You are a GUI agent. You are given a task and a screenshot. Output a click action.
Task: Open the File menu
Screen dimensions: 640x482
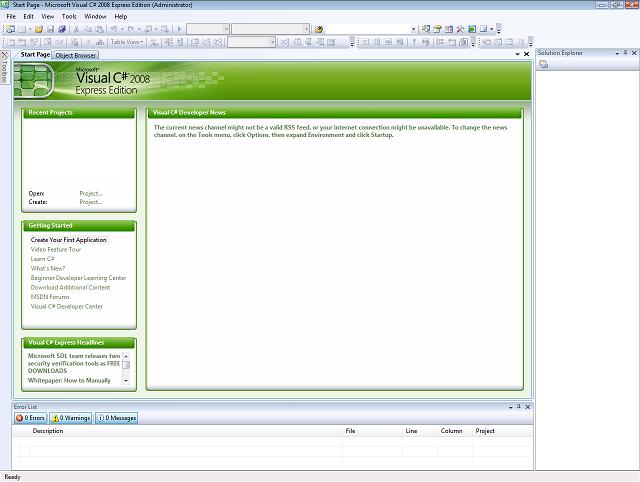pyautogui.click(x=11, y=17)
